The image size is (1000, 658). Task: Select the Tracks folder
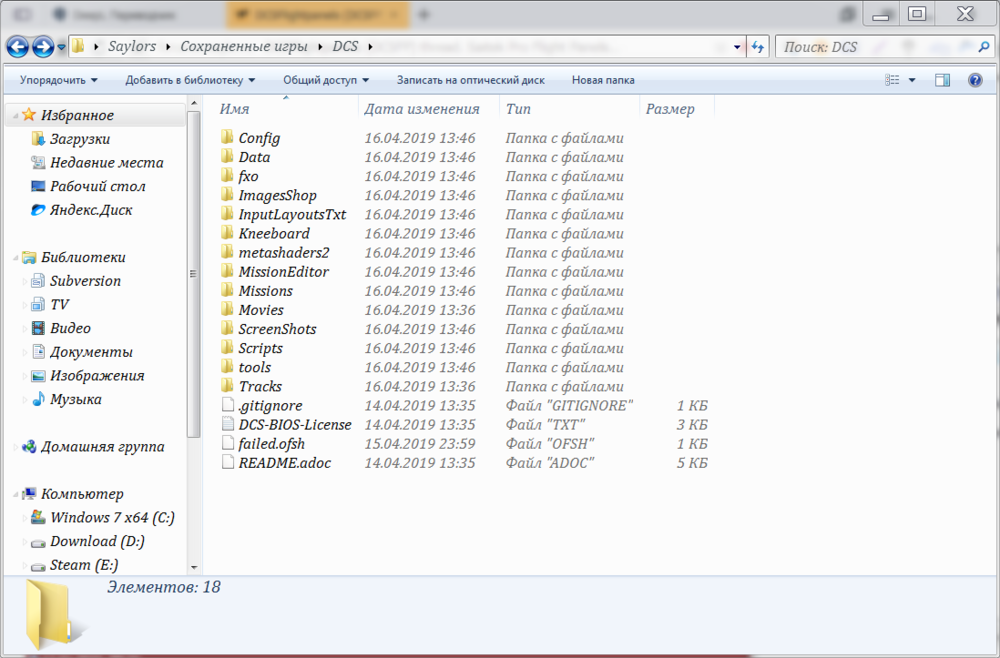click(251, 386)
